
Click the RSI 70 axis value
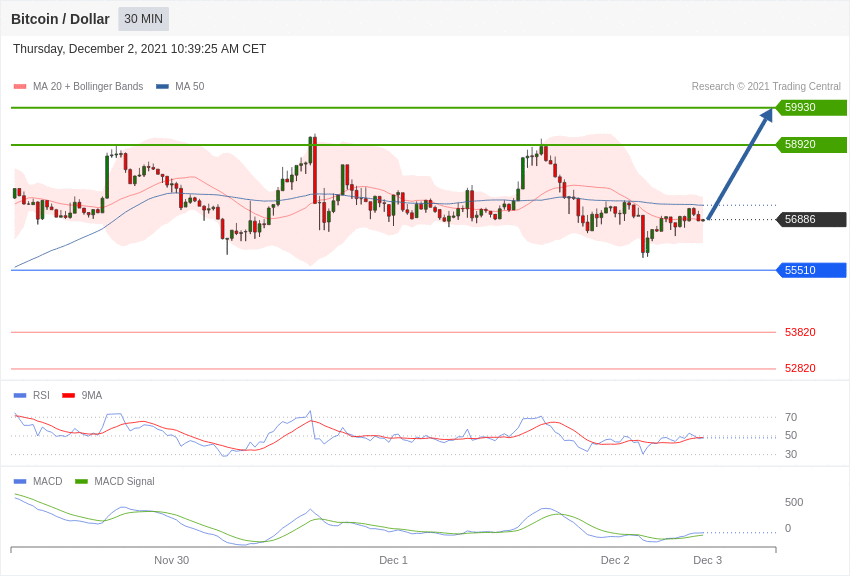(x=791, y=417)
